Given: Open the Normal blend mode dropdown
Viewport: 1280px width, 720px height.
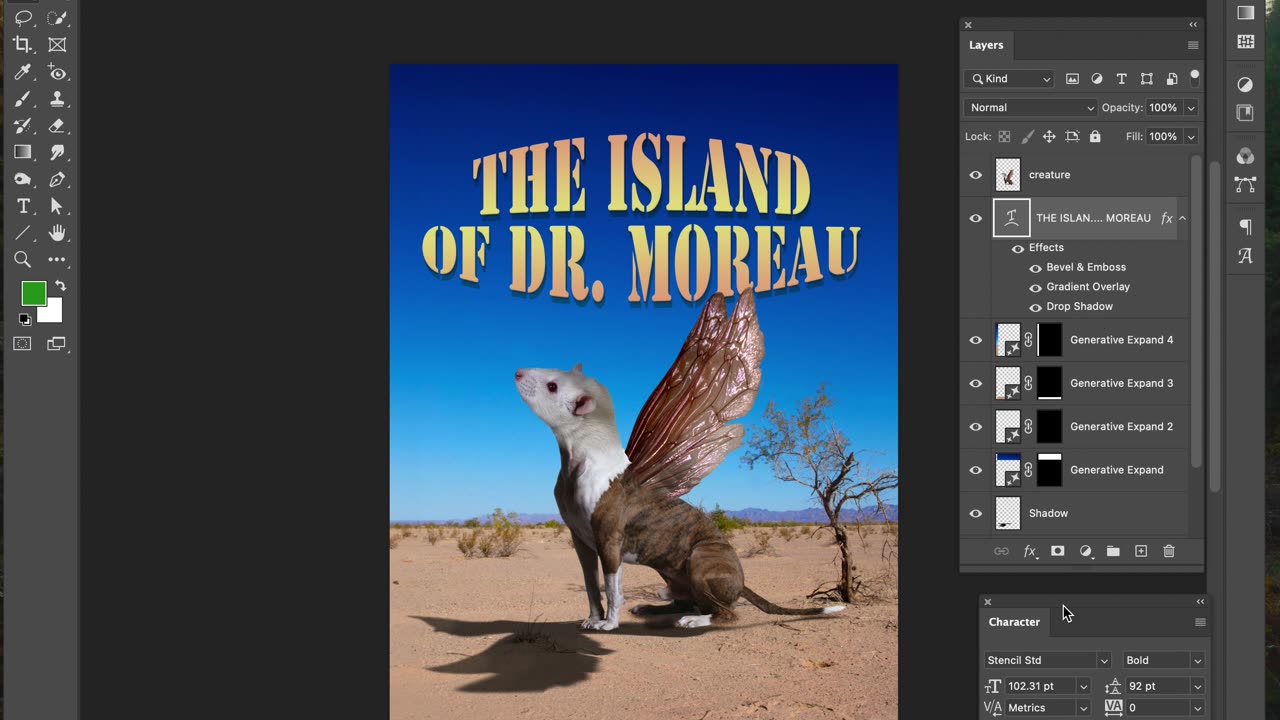Looking at the screenshot, I should pos(1030,108).
